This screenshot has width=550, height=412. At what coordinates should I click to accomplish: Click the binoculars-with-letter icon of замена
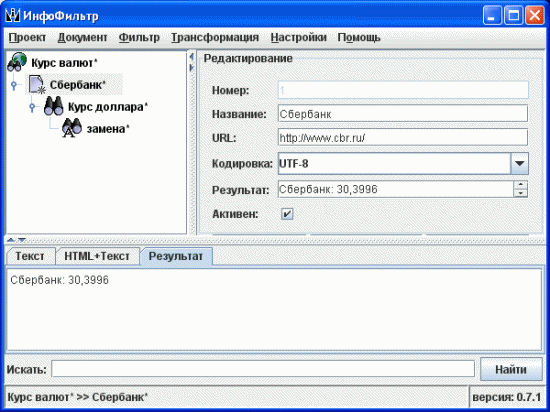point(72,128)
